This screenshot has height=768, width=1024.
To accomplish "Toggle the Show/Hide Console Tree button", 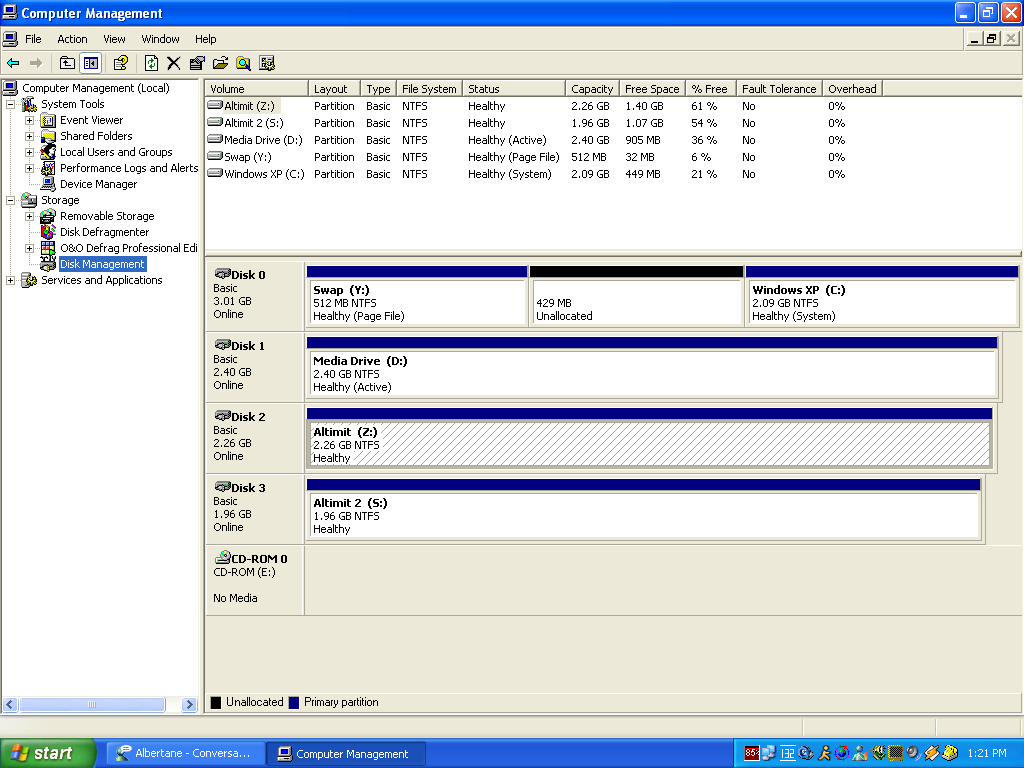I will tap(91, 63).
